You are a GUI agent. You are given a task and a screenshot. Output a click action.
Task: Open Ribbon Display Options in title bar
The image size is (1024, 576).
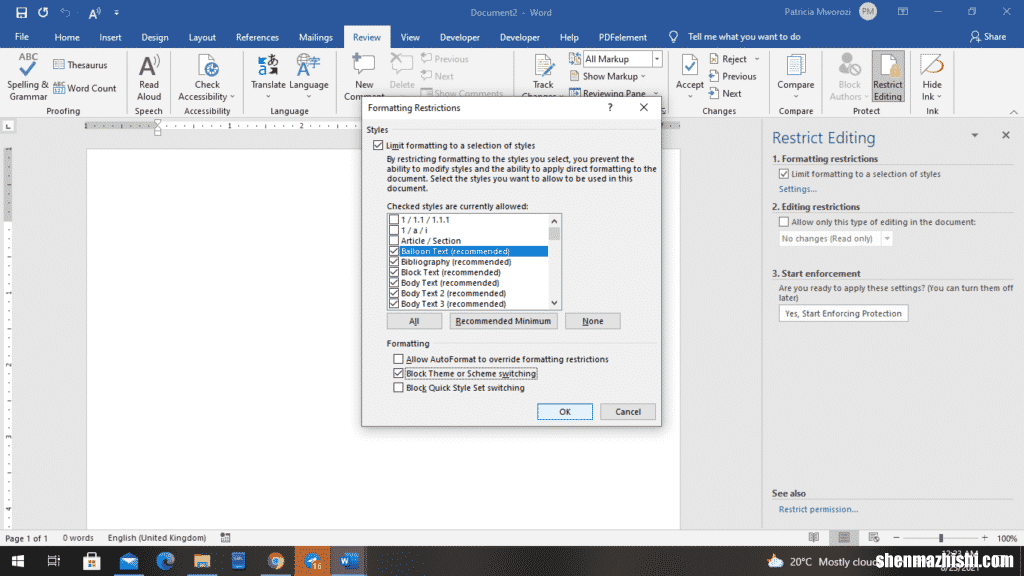[x=903, y=12]
